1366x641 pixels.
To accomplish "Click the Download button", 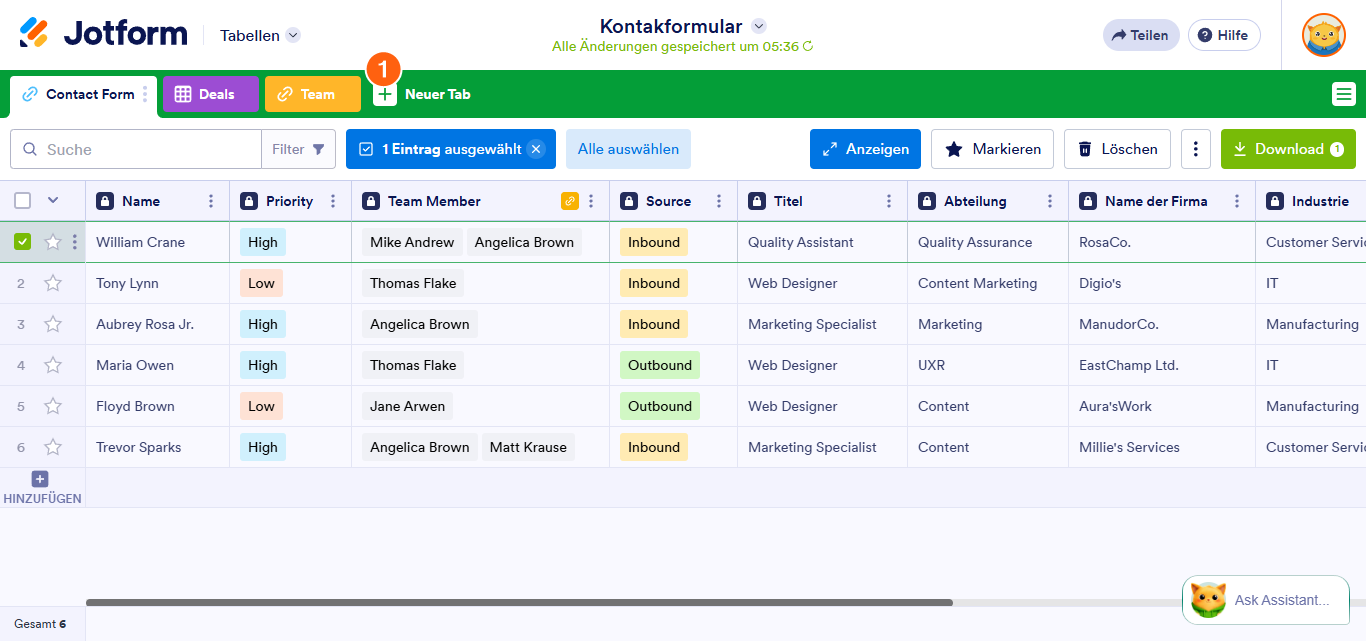I will [1288, 148].
